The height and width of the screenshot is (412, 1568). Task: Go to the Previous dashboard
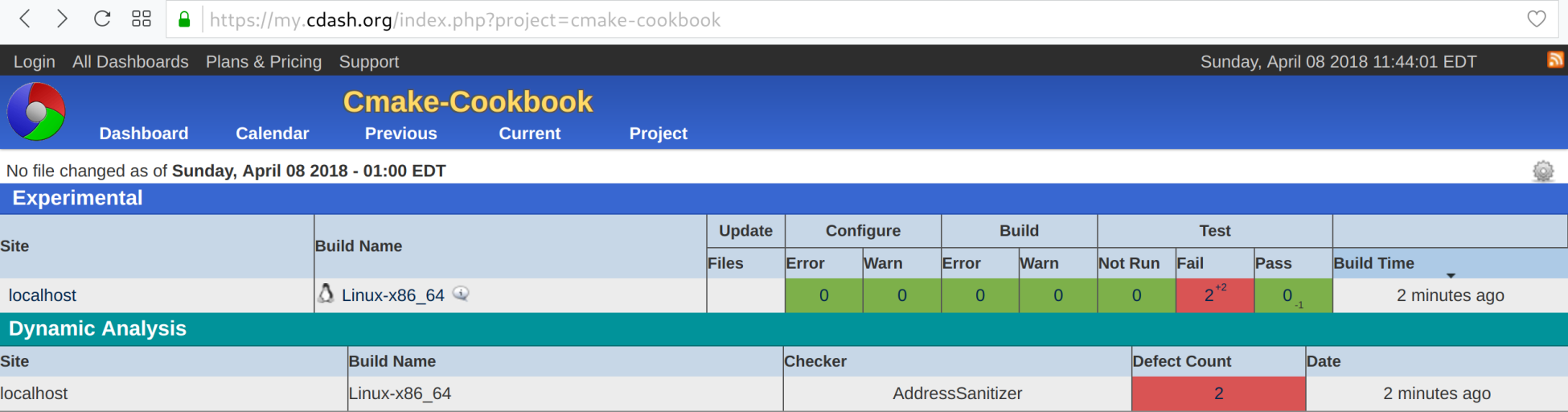pyautogui.click(x=400, y=134)
